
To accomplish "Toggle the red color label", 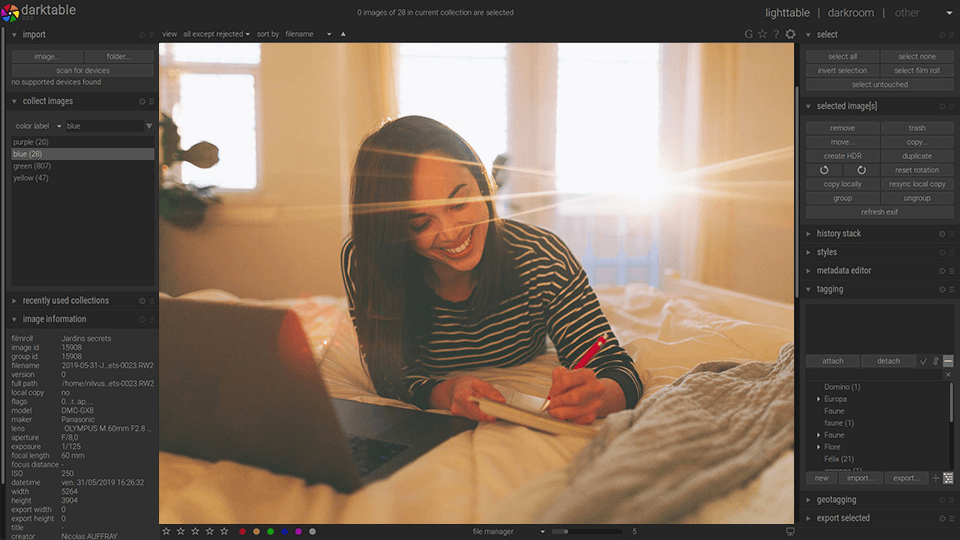I will click(242, 531).
